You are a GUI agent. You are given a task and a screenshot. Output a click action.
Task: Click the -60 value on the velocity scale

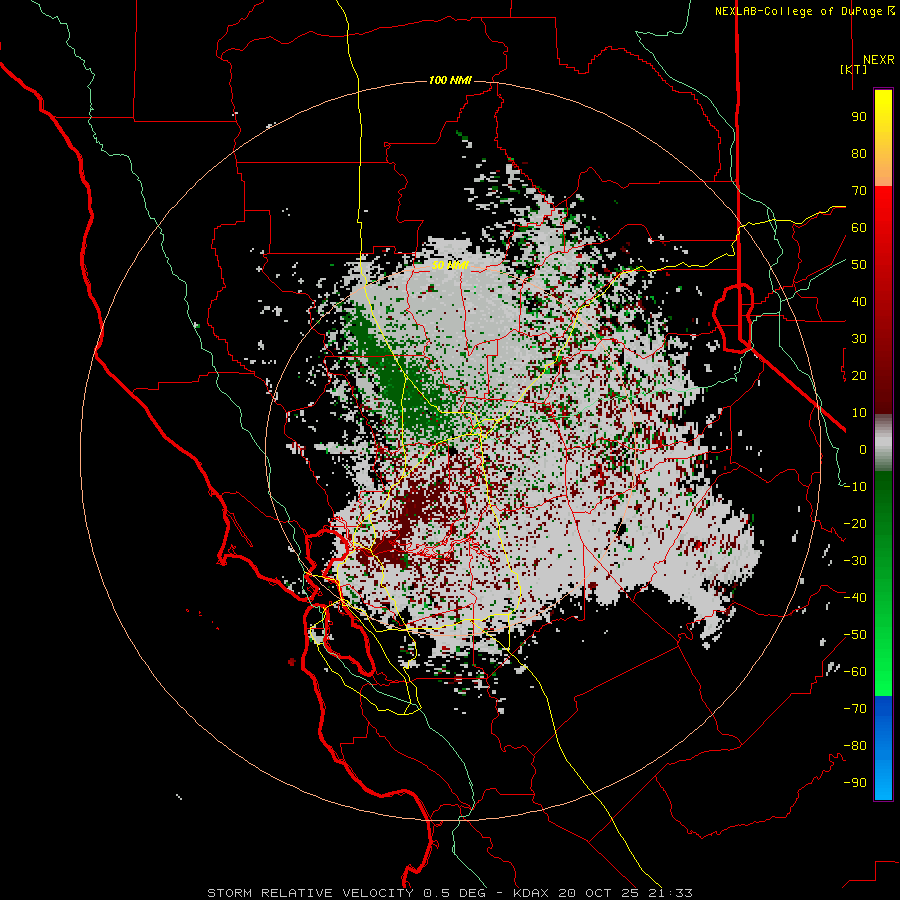[x=855, y=672]
